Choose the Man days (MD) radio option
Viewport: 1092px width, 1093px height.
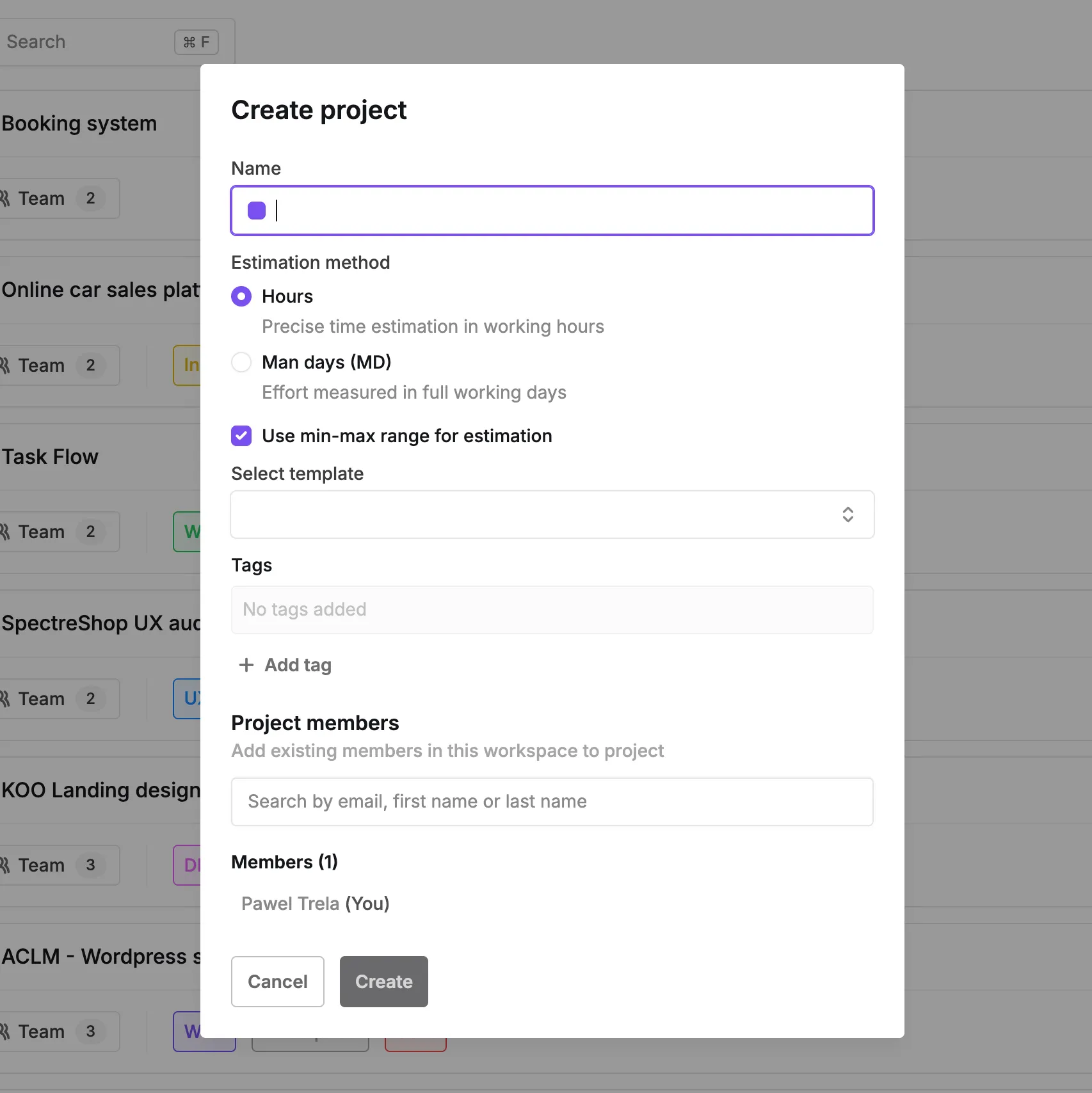(x=241, y=362)
